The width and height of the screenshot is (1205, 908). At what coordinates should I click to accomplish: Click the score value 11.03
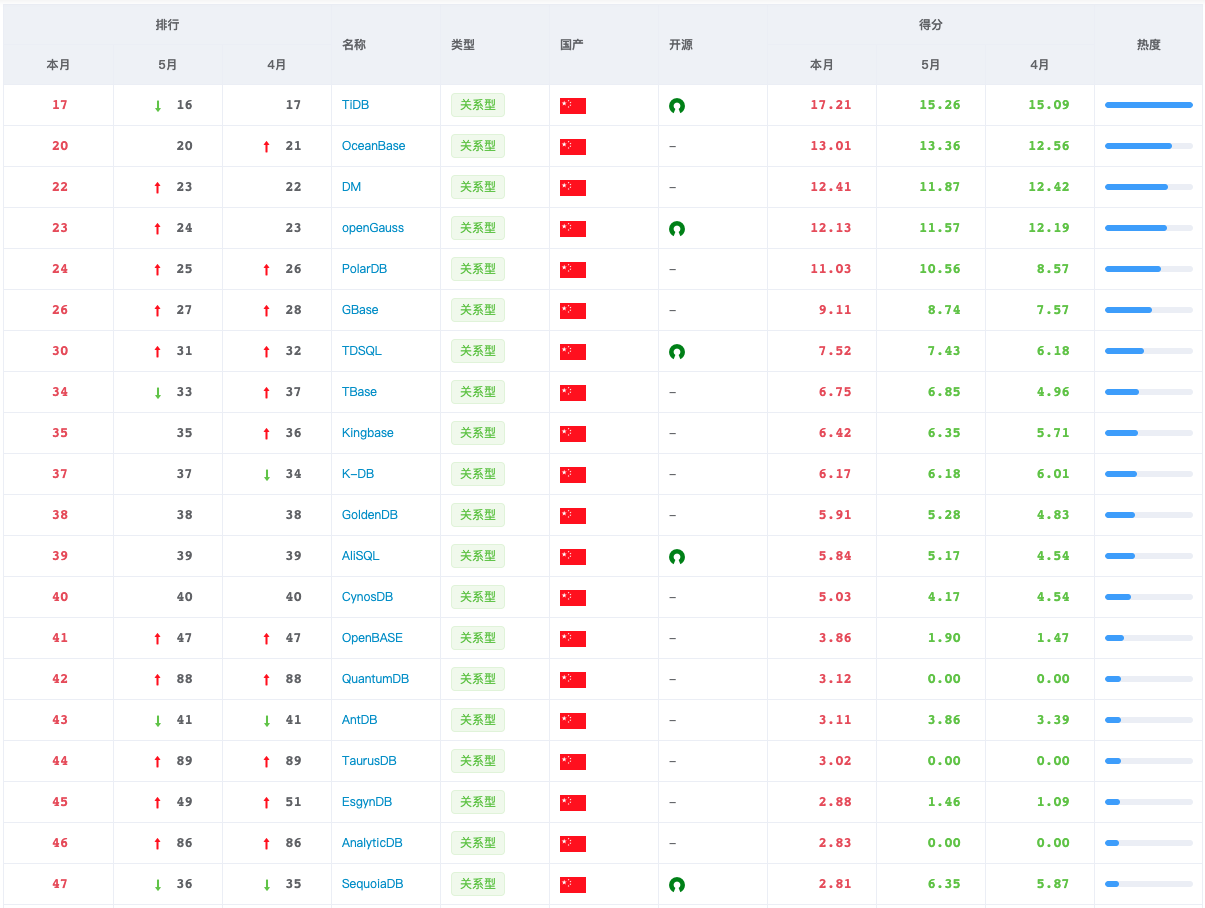tap(831, 269)
